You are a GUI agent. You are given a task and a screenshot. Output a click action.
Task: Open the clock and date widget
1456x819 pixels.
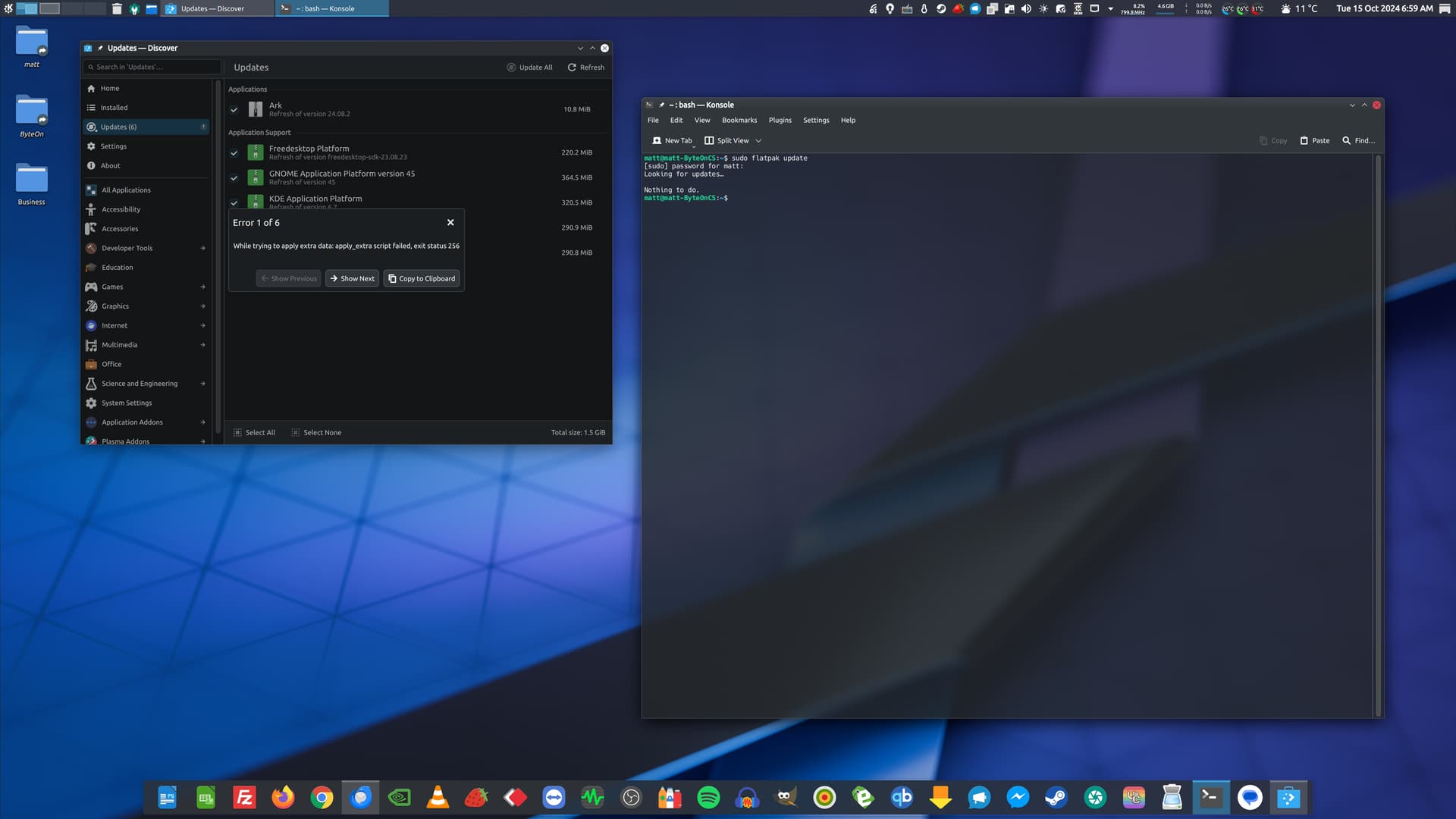(1384, 8)
